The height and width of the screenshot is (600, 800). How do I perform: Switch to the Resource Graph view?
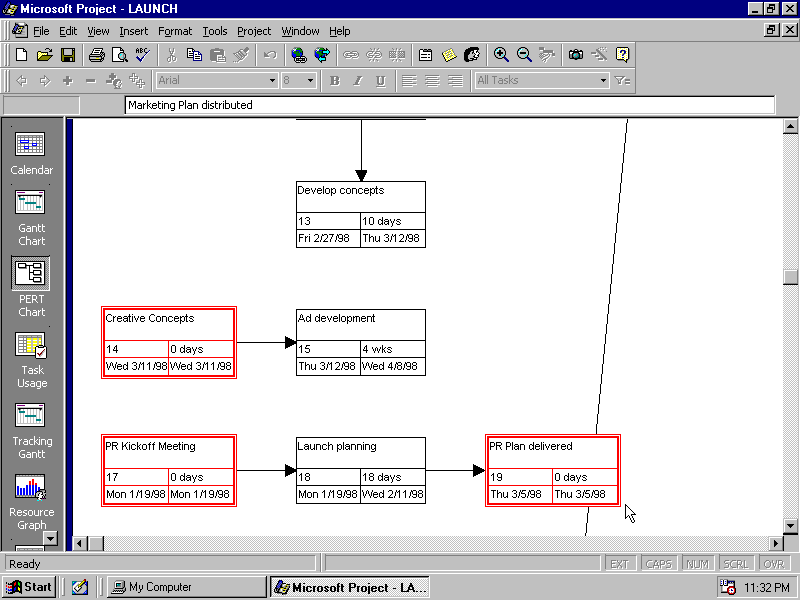[x=32, y=502]
